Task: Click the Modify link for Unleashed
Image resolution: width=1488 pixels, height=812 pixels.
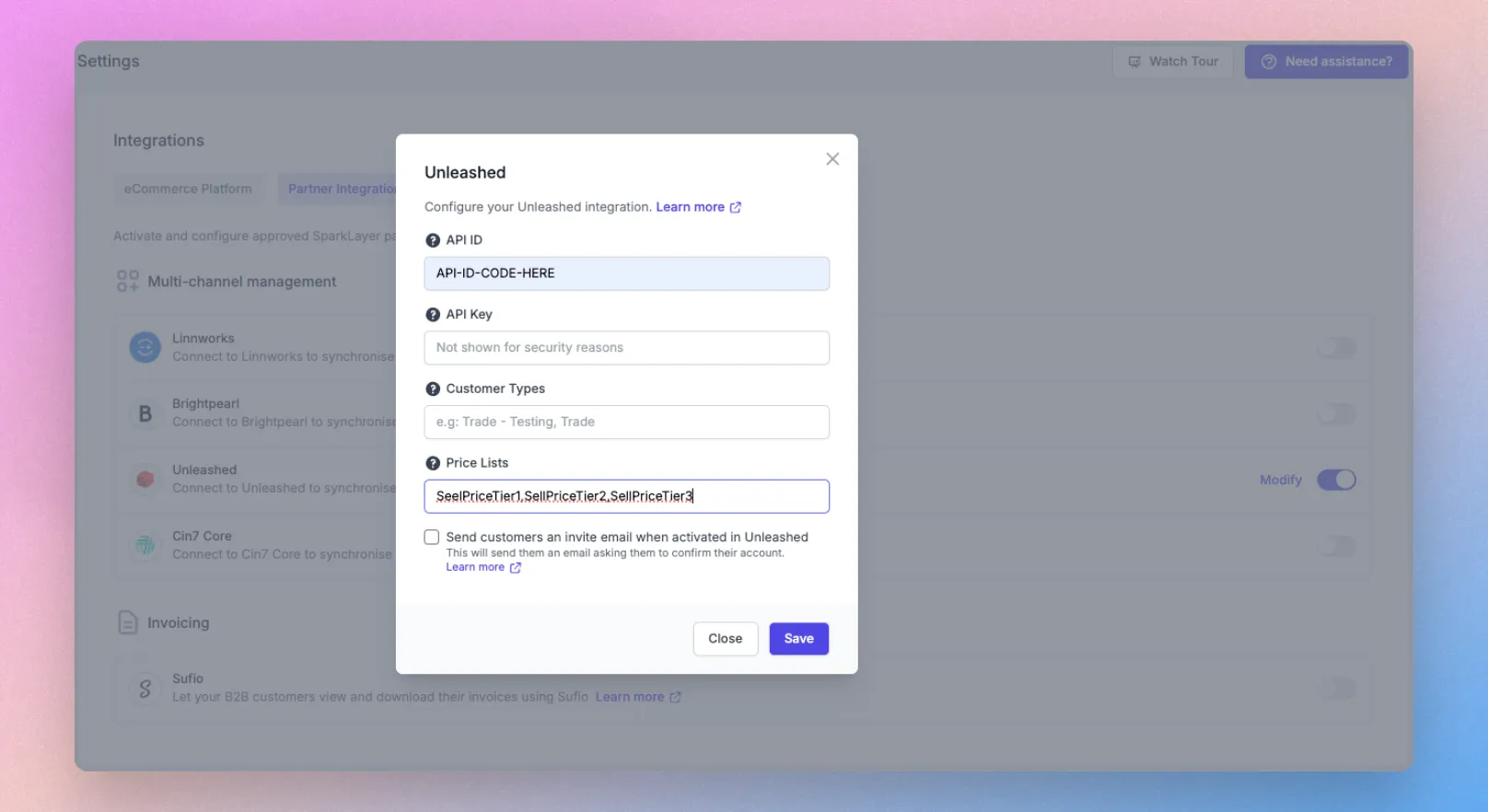Action: pos(1281,480)
